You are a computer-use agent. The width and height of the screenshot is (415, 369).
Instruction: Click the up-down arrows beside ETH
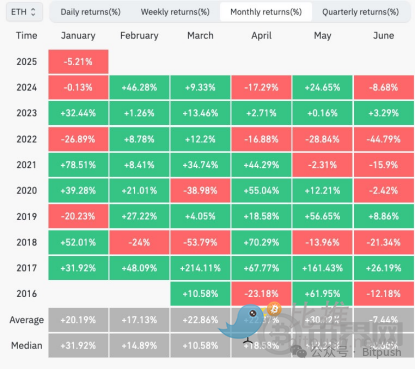coord(33,12)
